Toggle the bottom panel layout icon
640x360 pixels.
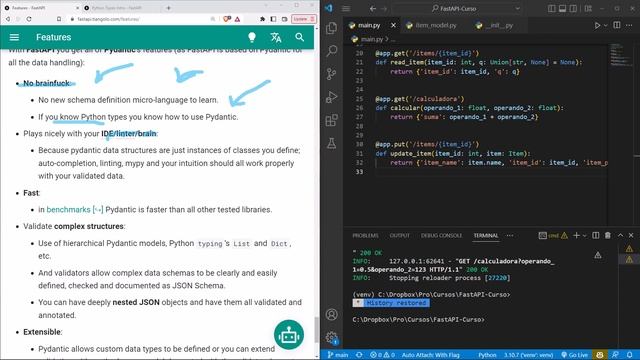562,9
